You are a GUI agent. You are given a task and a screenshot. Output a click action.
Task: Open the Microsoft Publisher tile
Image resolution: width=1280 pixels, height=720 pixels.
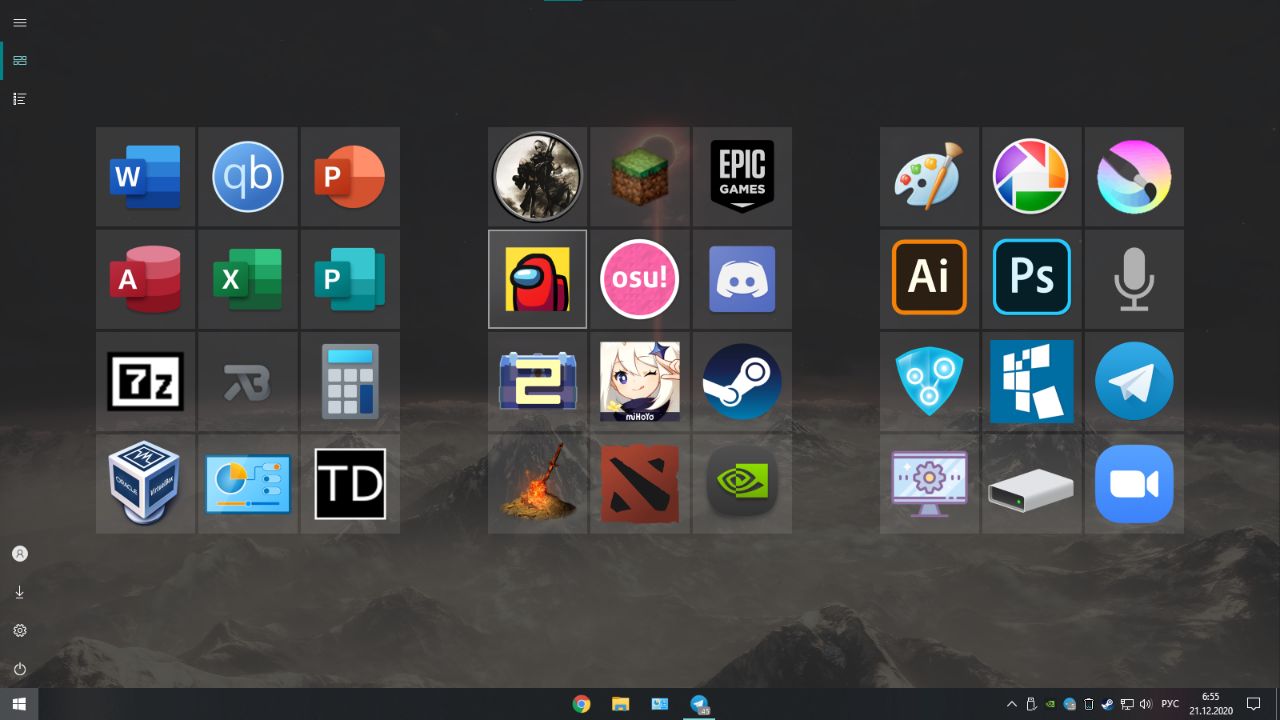(x=350, y=279)
